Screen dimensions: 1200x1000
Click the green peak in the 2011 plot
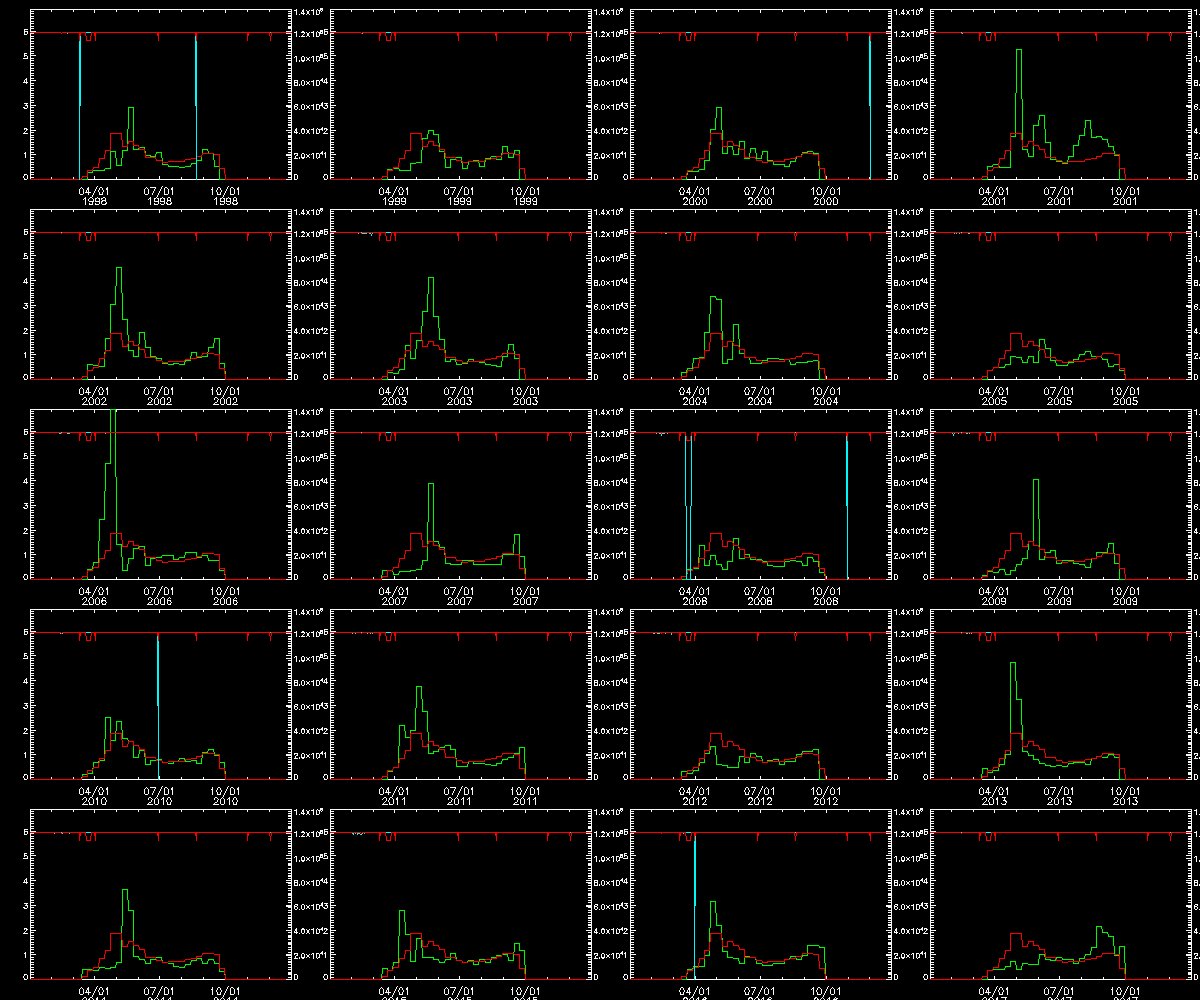(x=419, y=689)
